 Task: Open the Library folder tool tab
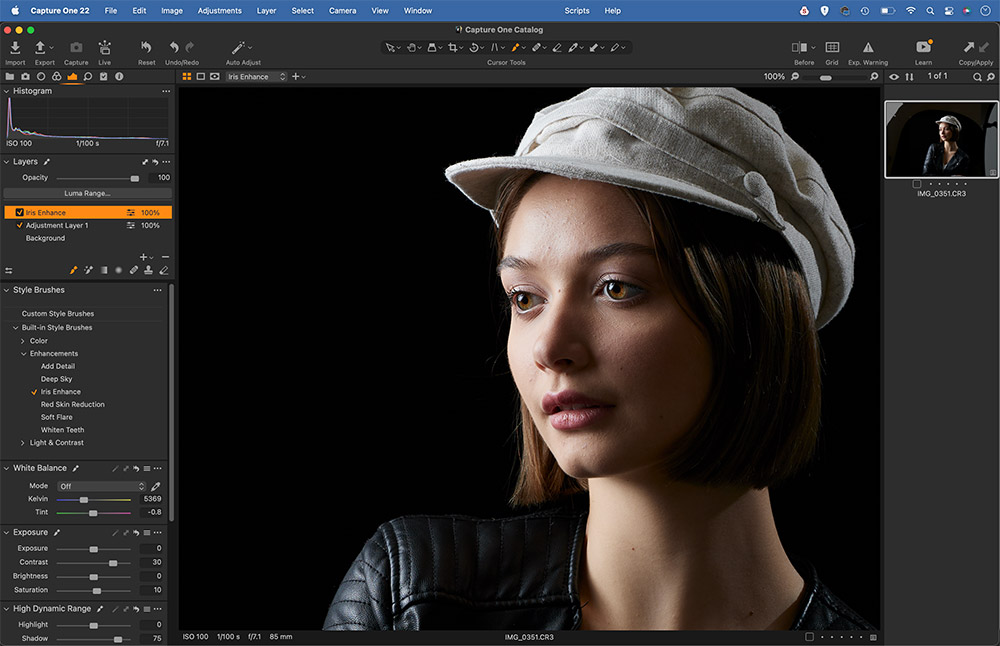point(10,77)
